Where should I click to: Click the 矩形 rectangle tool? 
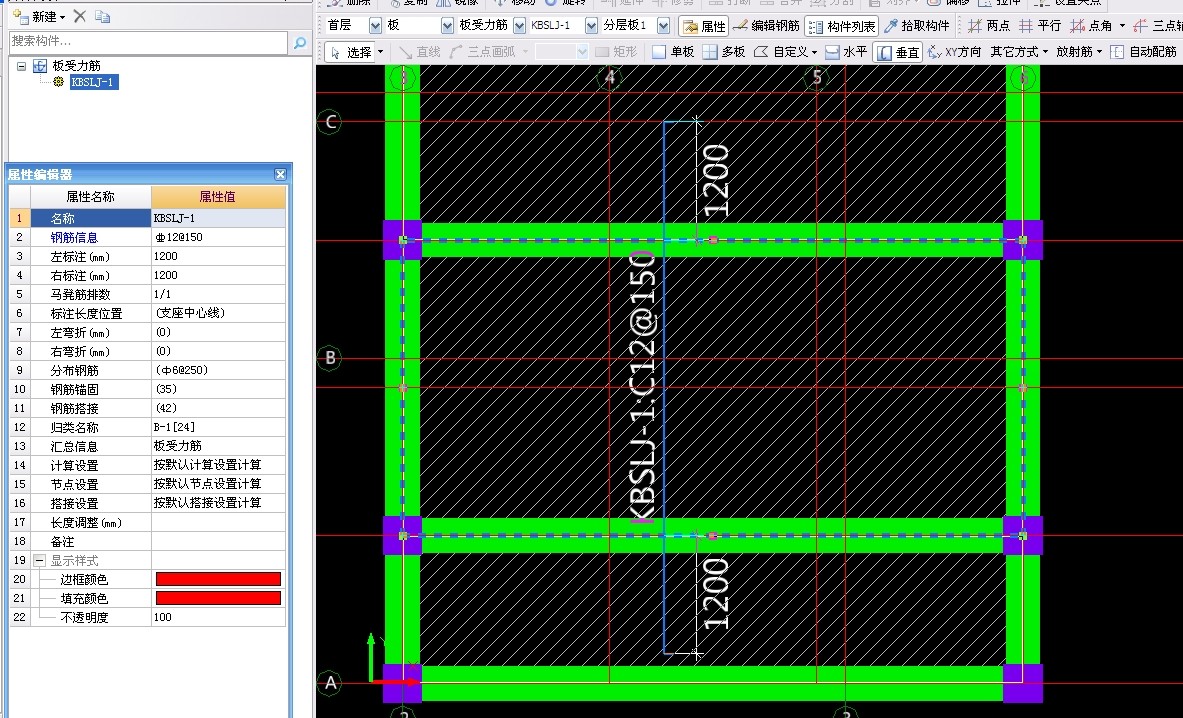[x=616, y=52]
